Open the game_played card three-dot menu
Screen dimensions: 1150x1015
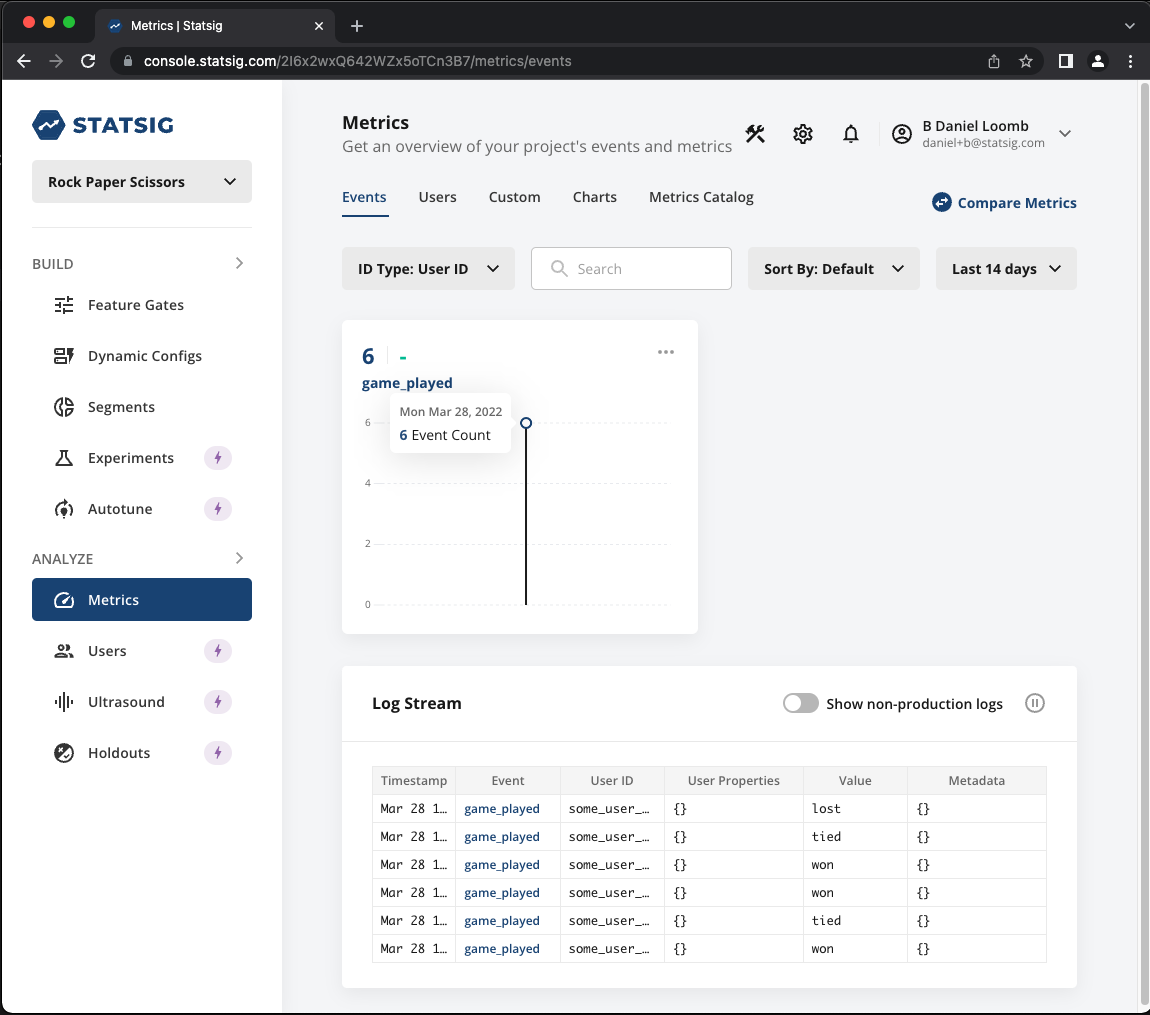(x=666, y=352)
